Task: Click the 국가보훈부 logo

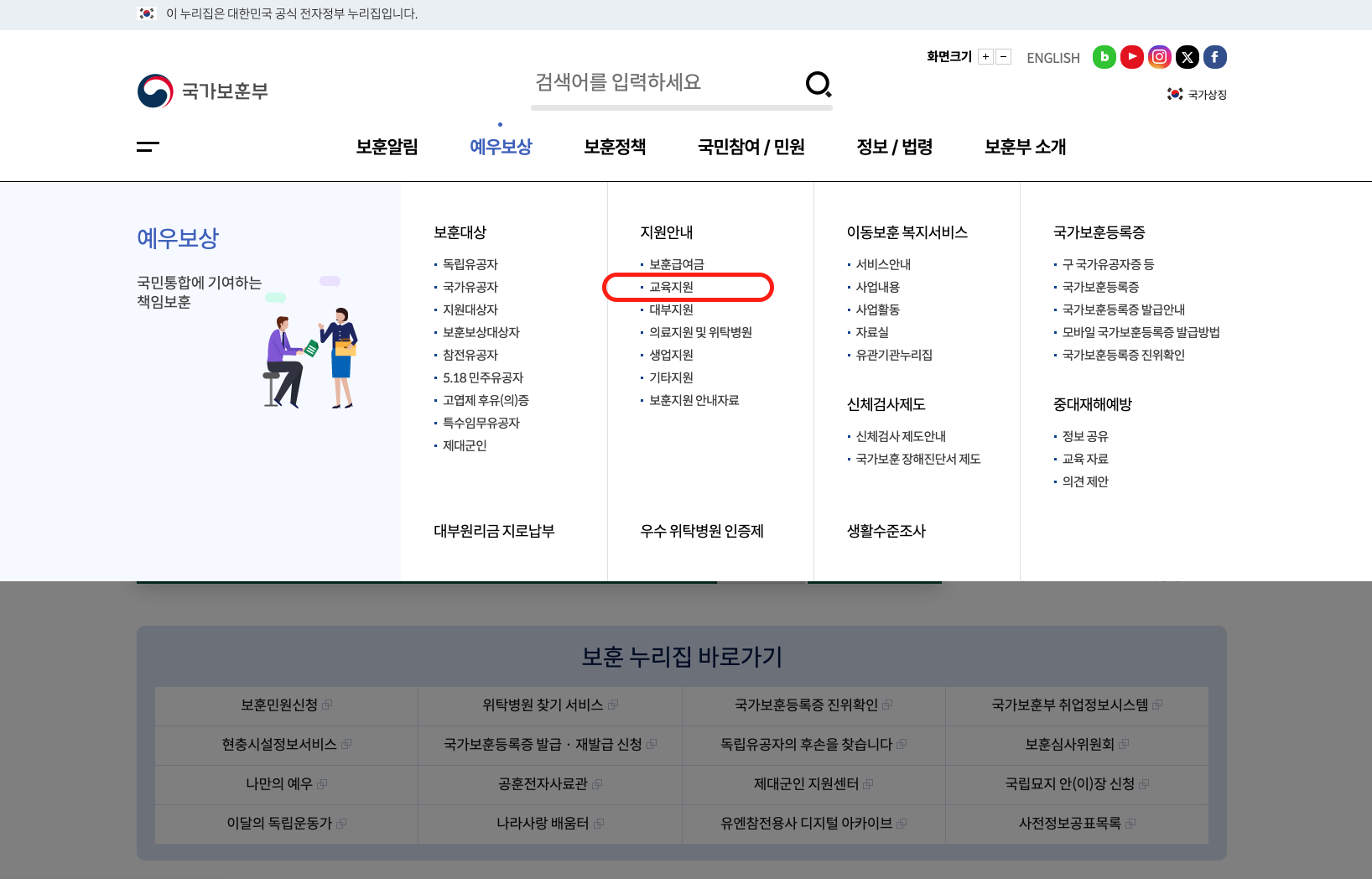Action: pos(204,91)
